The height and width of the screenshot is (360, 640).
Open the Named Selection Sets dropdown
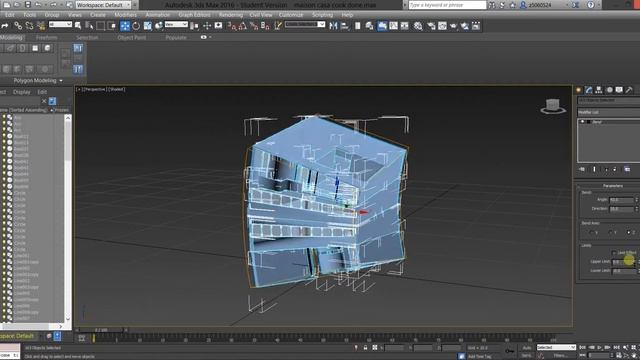pos(305,24)
